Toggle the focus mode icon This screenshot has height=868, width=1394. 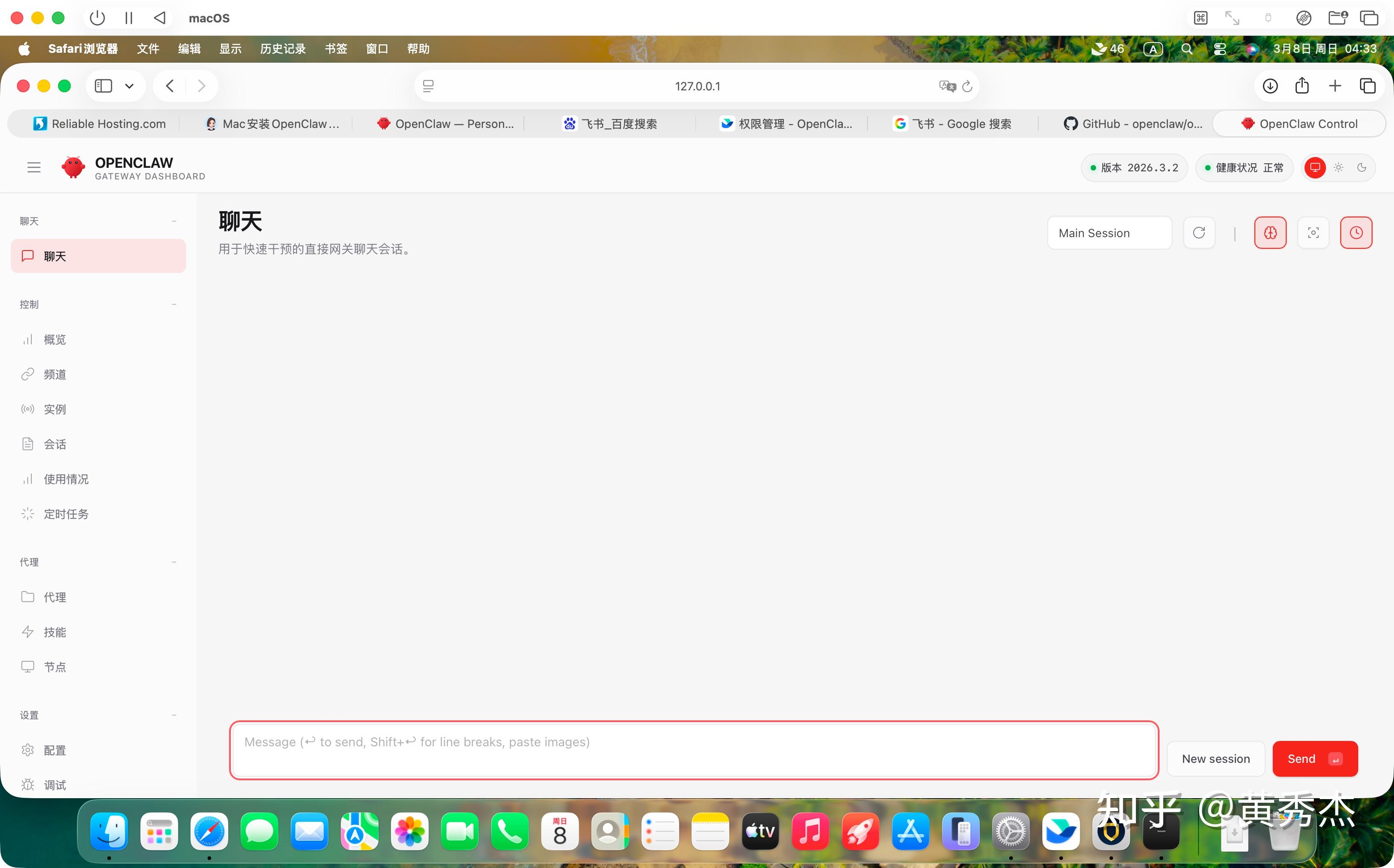coord(1313,233)
